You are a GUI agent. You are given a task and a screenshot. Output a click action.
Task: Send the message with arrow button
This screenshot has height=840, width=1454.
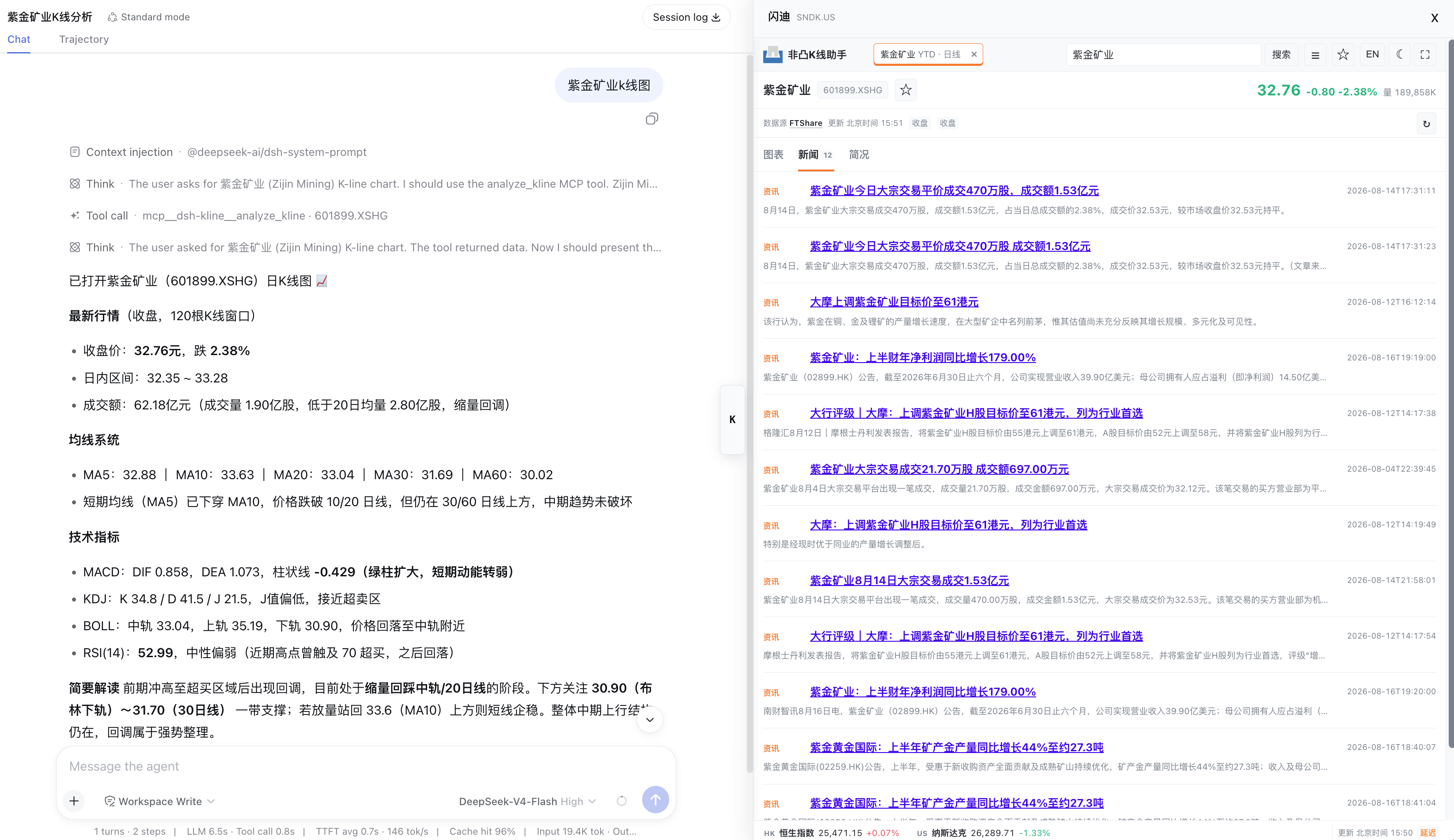(x=655, y=800)
